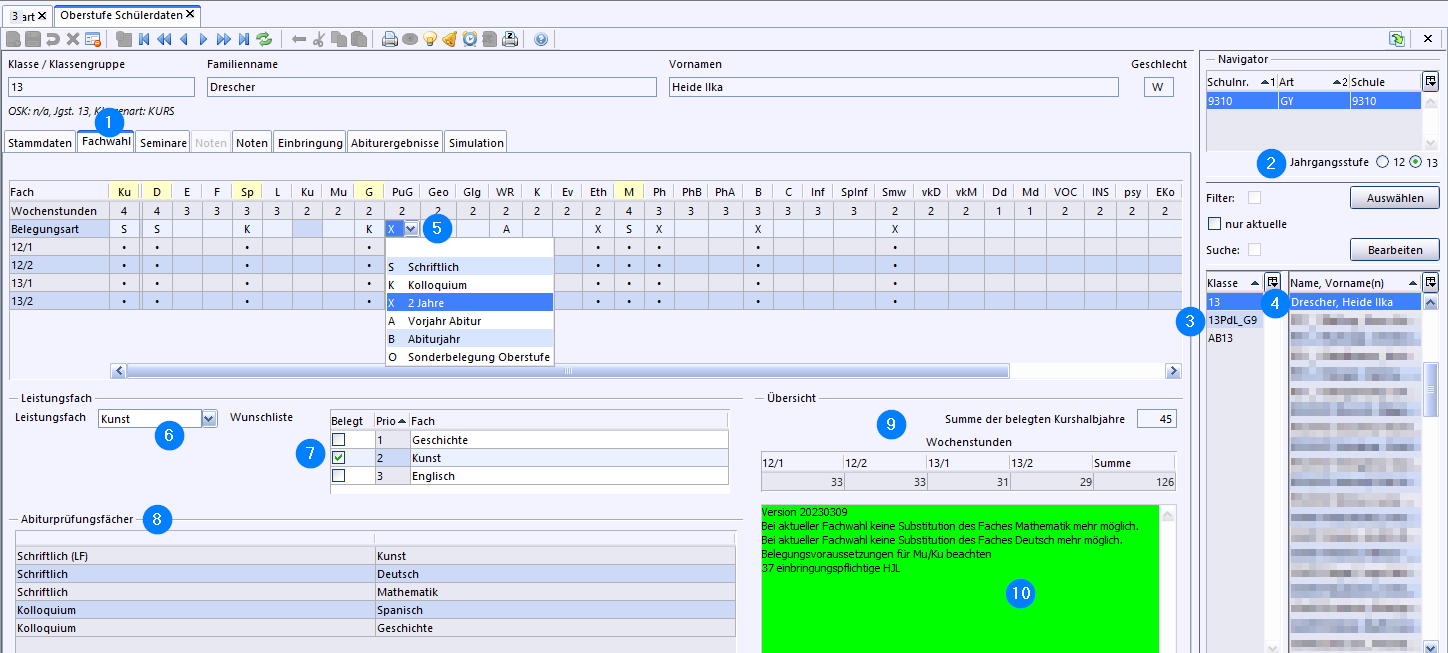This screenshot has height=653, width=1448.
Task: Choose 'Sonderbelegung Oberstufe' option
Action: [469, 357]
